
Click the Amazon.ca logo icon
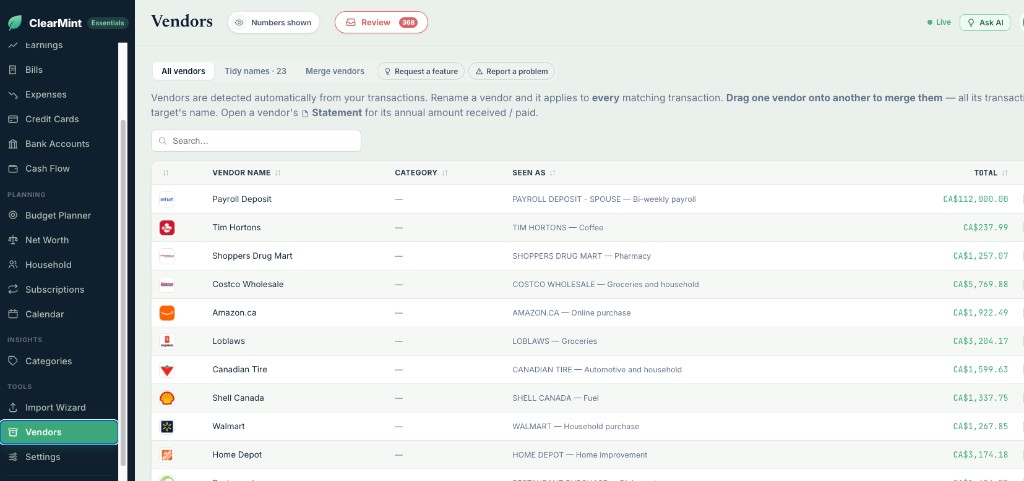tap(167, 313)
